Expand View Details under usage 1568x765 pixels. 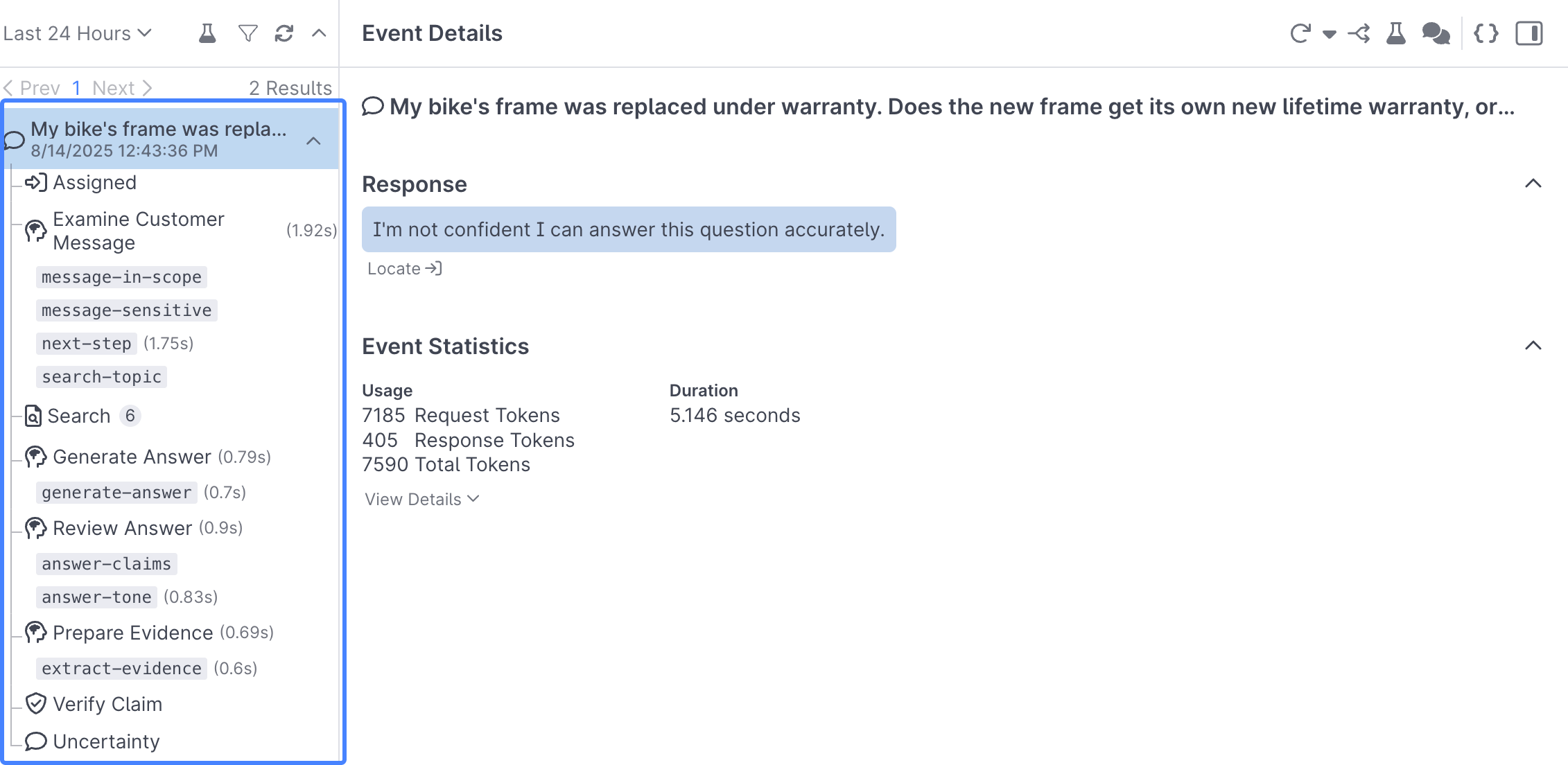(x=422, y=499)
